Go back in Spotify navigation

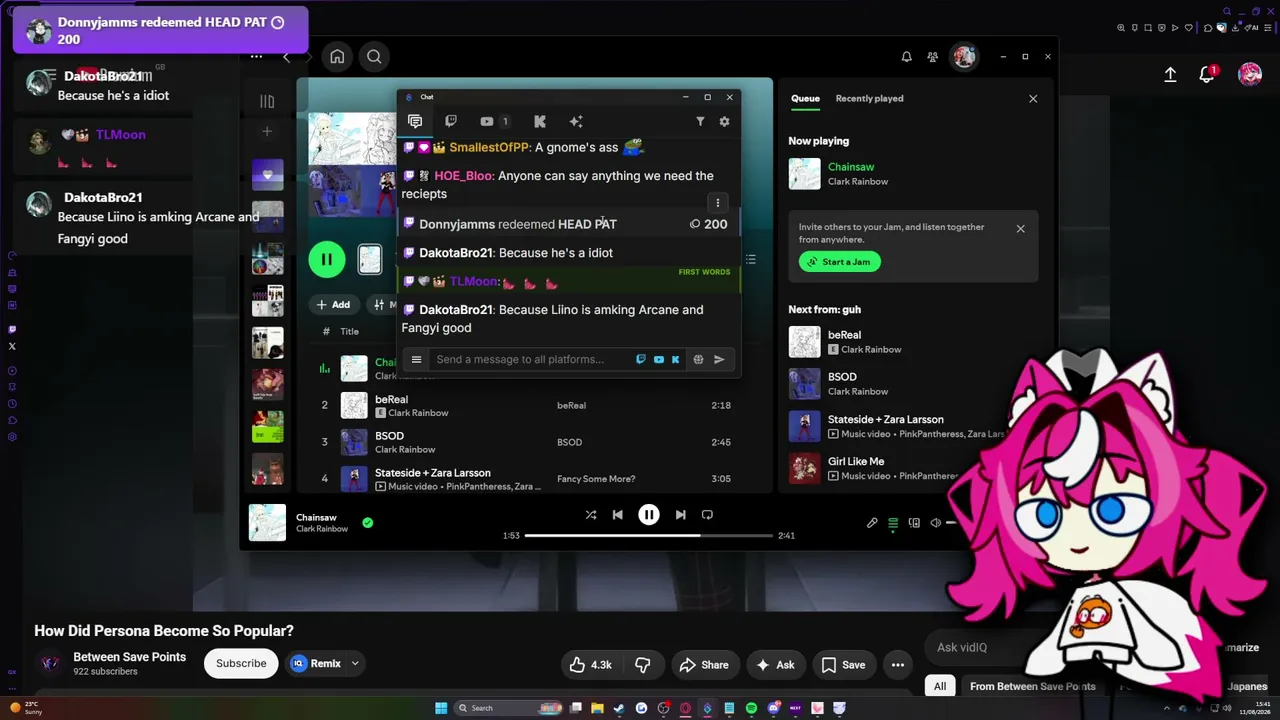[x=286, y=57]
